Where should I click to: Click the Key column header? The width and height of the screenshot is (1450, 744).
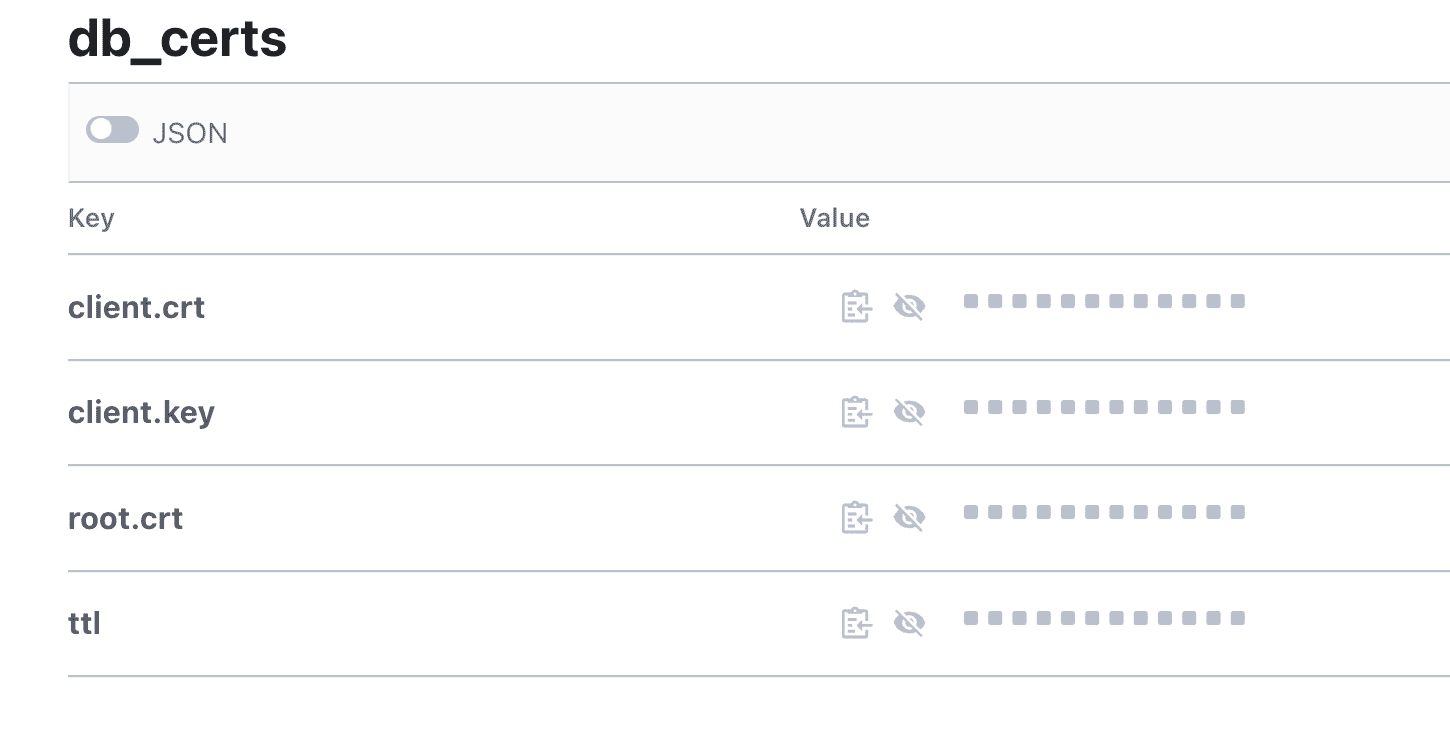tap(91, 218)
